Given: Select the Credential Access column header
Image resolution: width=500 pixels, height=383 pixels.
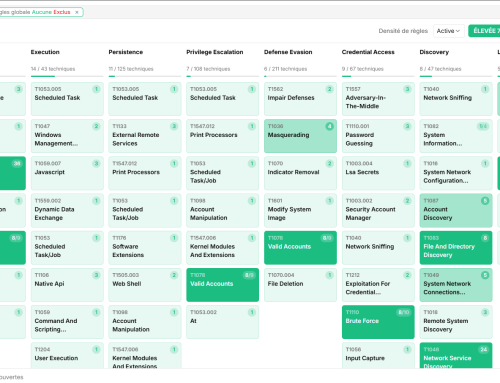Looking at the screenshot, I should tap(368, 52).
